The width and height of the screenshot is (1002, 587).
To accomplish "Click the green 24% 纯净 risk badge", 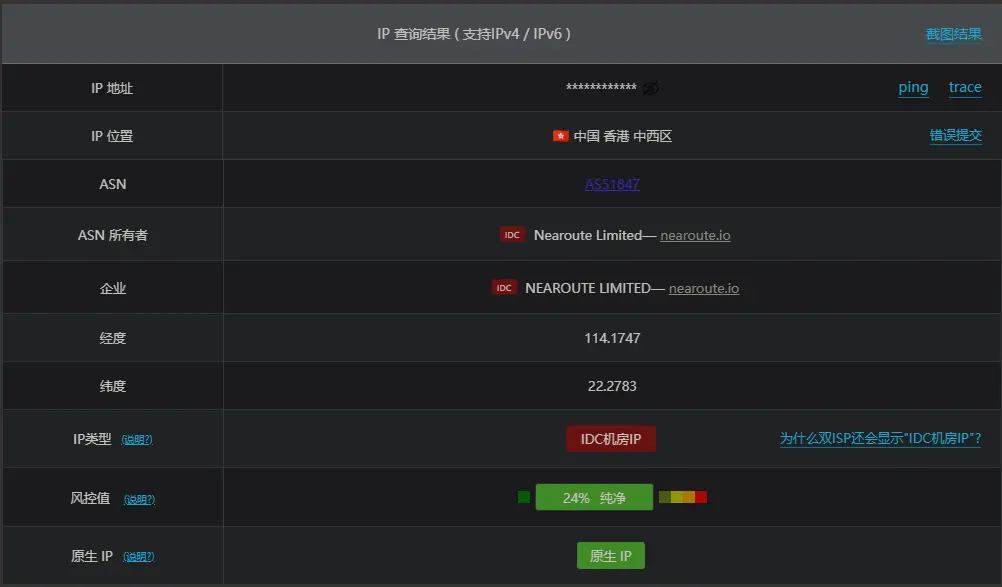I will tap(594, 497).
